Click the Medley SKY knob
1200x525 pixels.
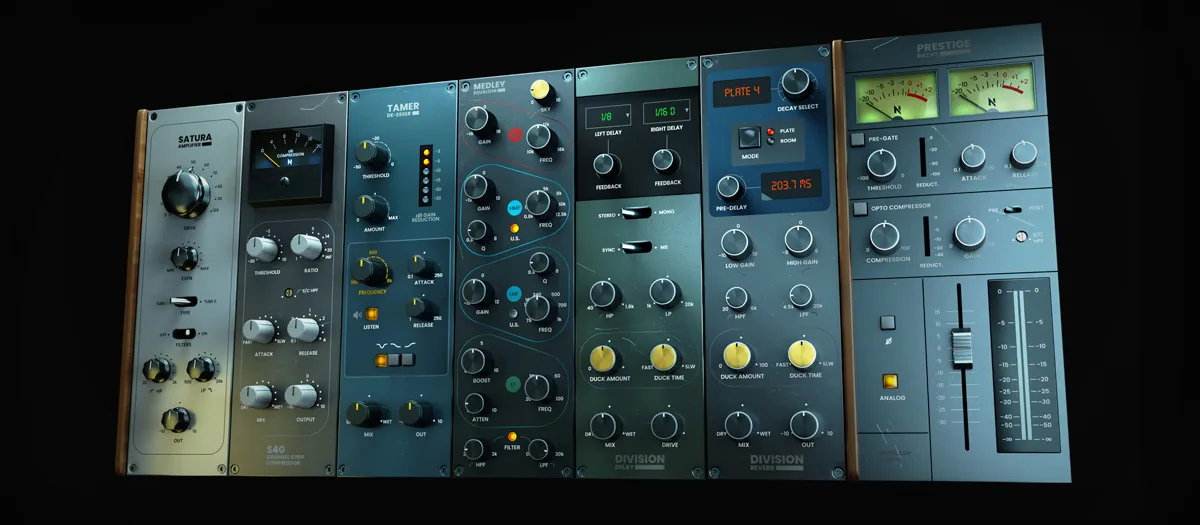[x=544, y=90]
